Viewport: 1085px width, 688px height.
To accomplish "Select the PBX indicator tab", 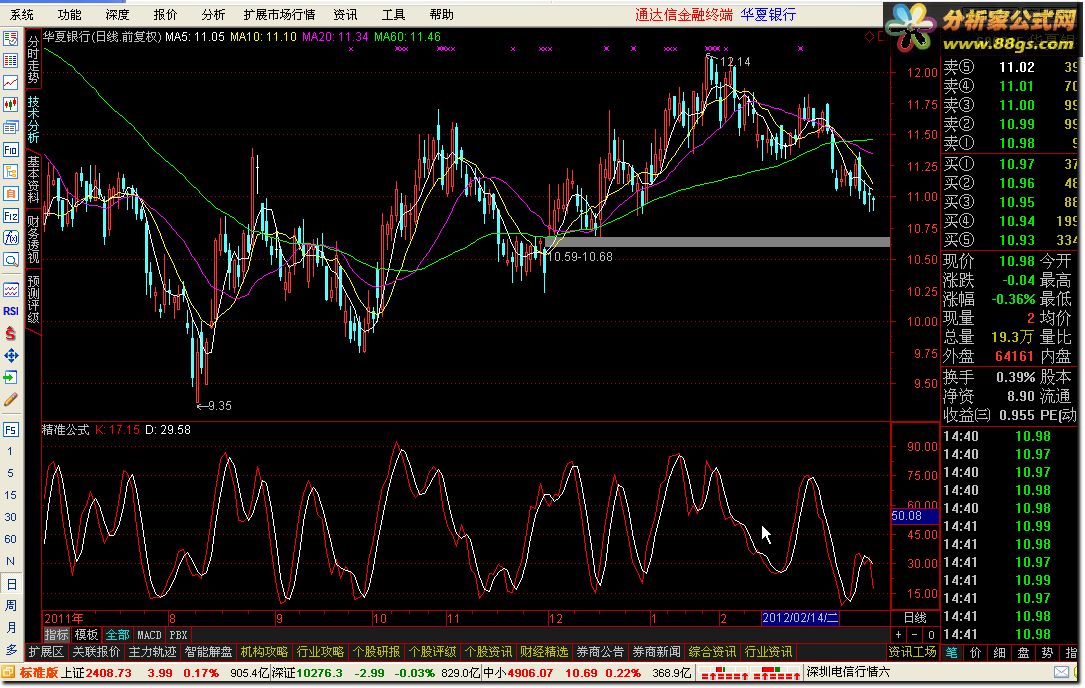I will pyautogui.click(x=179, y=635).
